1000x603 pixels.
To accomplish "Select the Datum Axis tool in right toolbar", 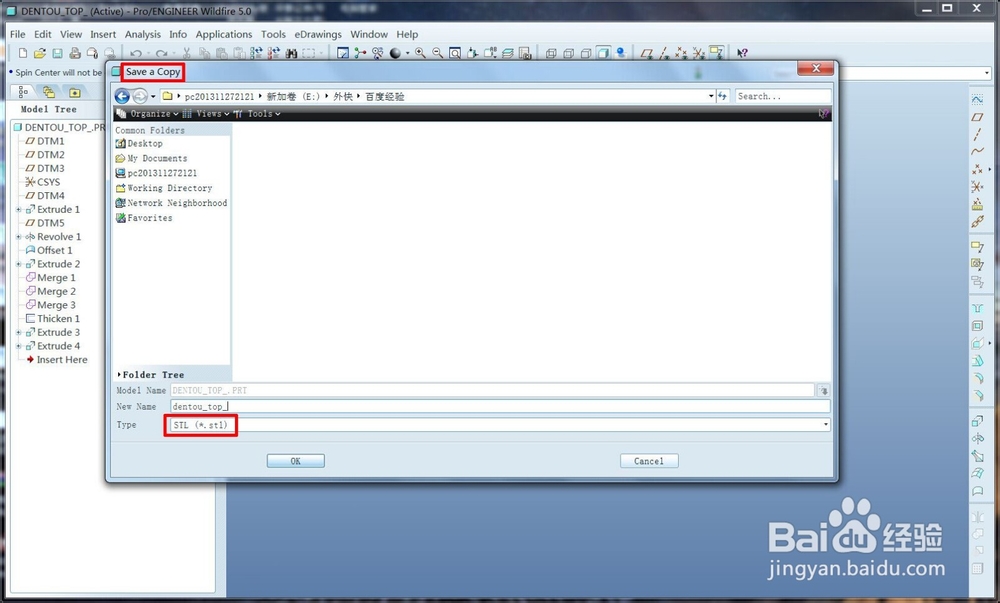I will click(x=977, y=134).
